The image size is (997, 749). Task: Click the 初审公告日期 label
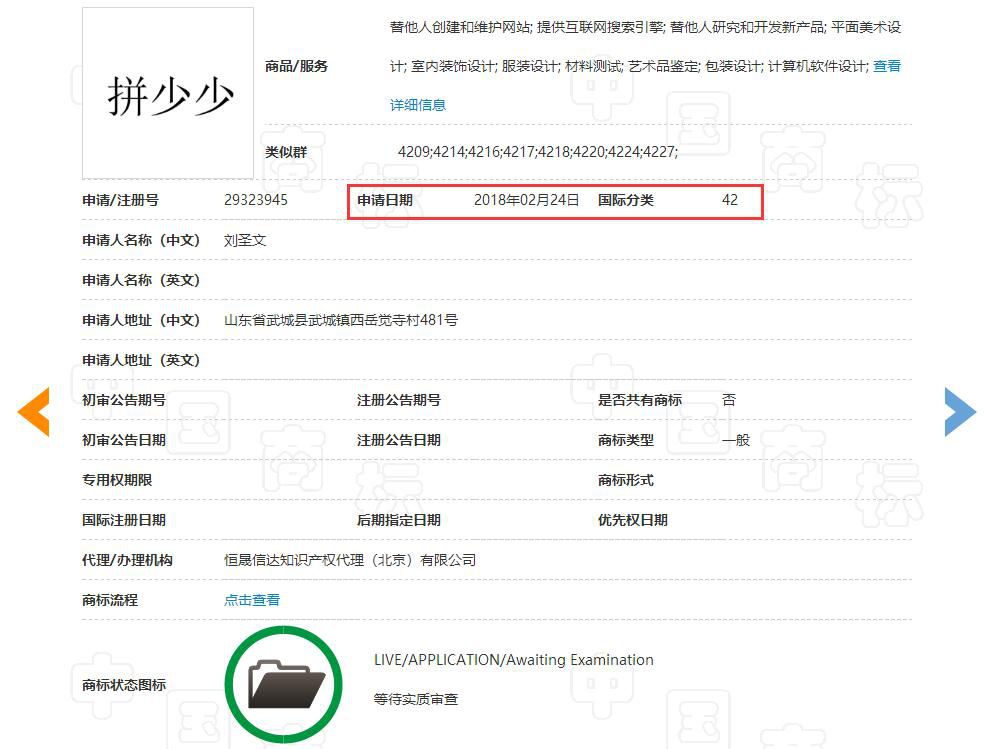coord(124,440)
